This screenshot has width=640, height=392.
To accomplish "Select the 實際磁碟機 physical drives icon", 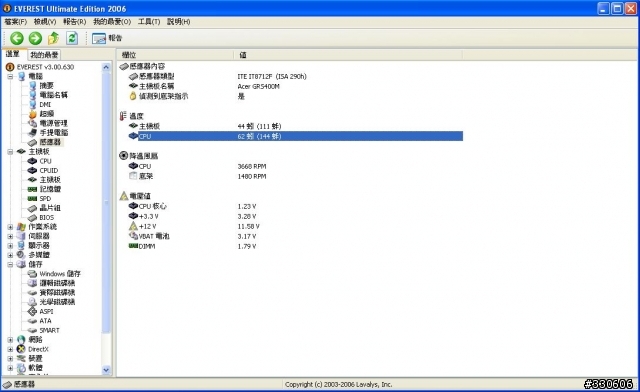I will point(32,292).
